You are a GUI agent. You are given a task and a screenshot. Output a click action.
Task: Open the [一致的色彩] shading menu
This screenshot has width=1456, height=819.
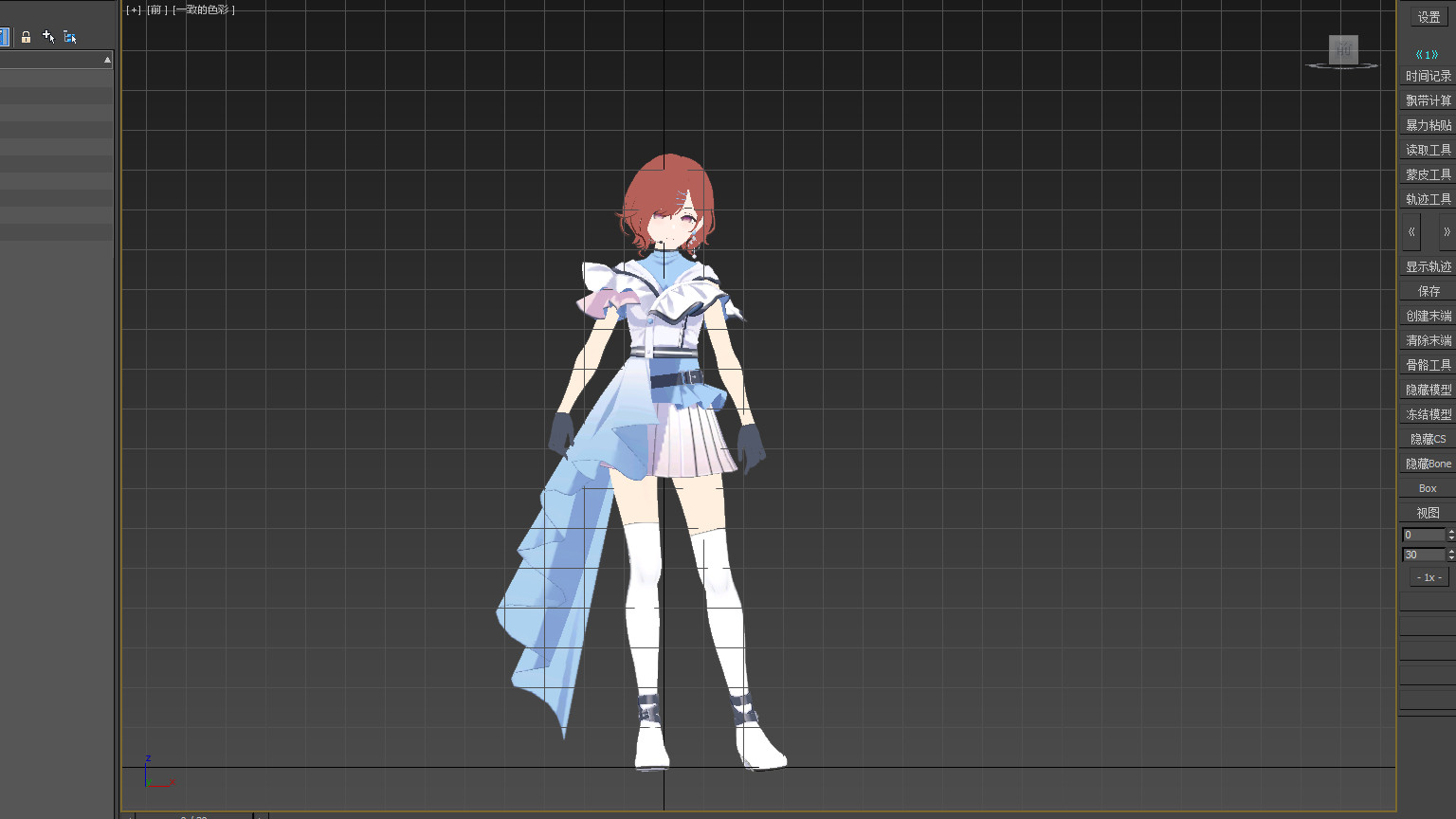pyautogui.click(x=204, y=9)
